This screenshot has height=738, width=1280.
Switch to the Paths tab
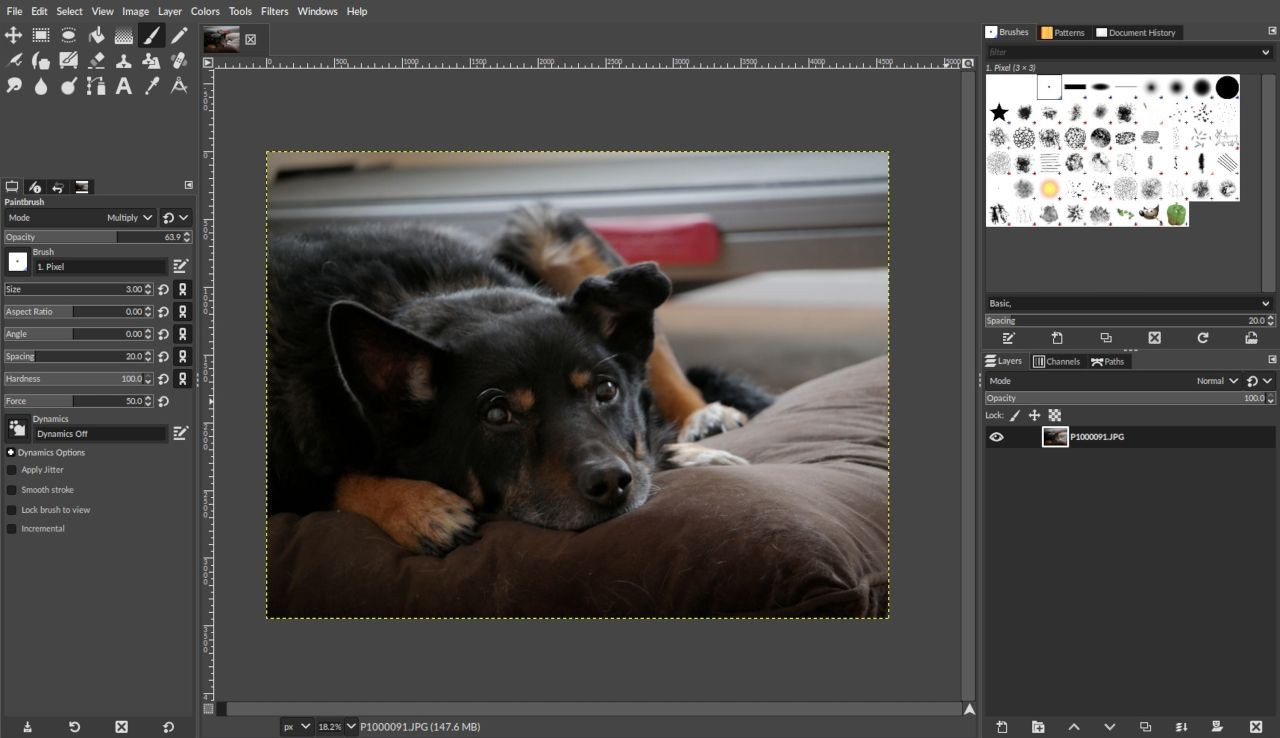pyautogui.click(x=1108, y=361)
